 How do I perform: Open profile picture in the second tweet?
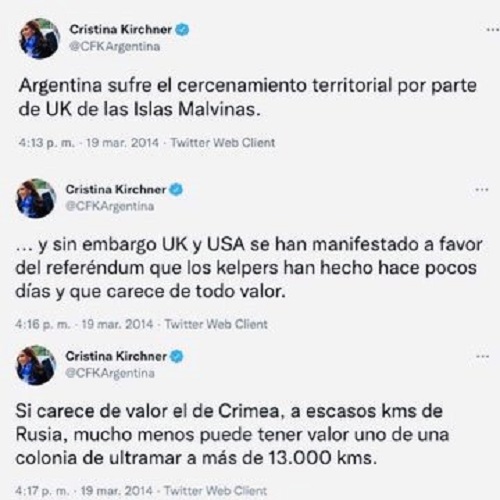tap(36, 198)
